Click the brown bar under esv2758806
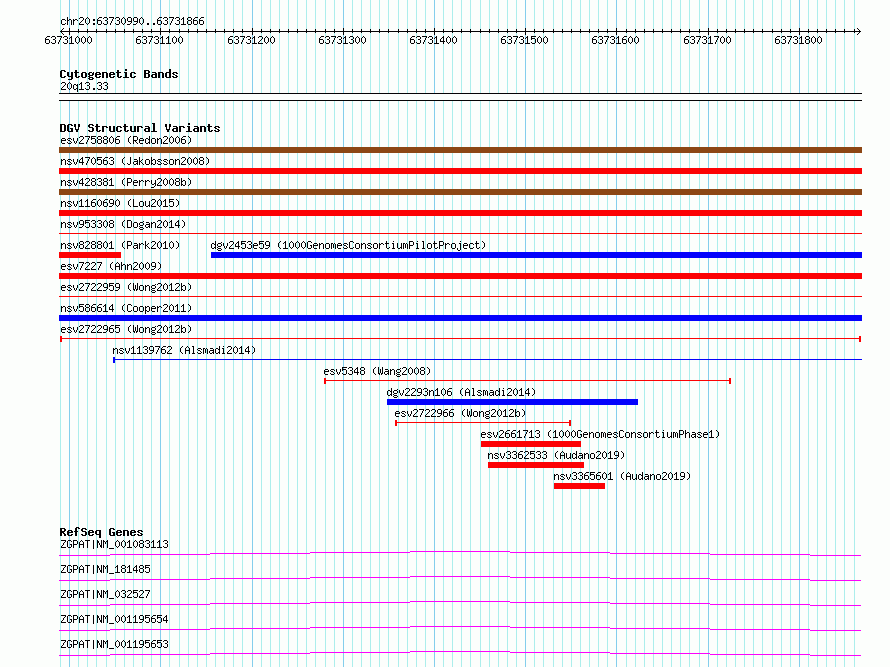The height and width of the screenshot is (667, 890). click(460, 150)
